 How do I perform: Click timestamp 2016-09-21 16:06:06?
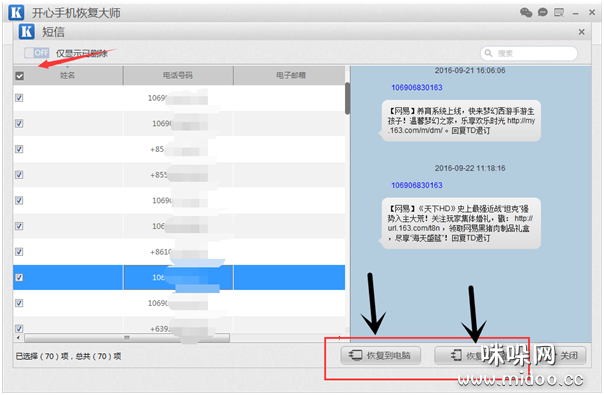[470, 71]
